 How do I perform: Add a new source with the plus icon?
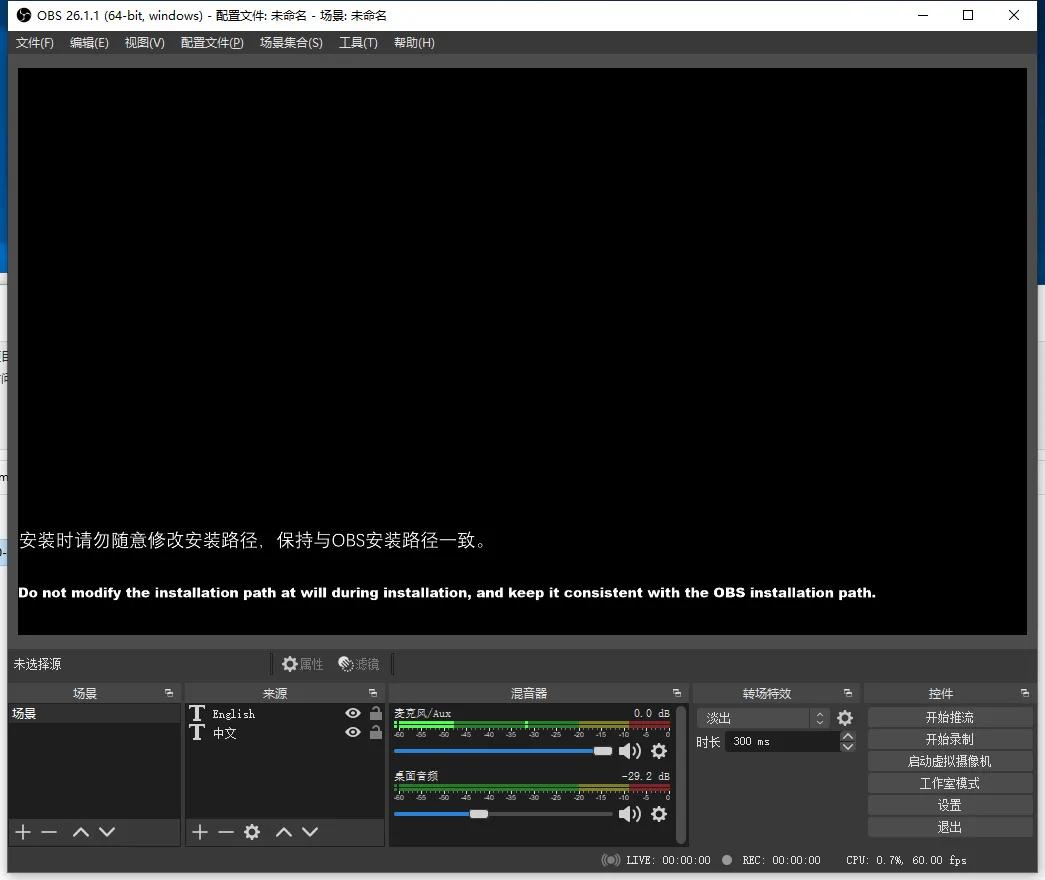pos(199,831)
